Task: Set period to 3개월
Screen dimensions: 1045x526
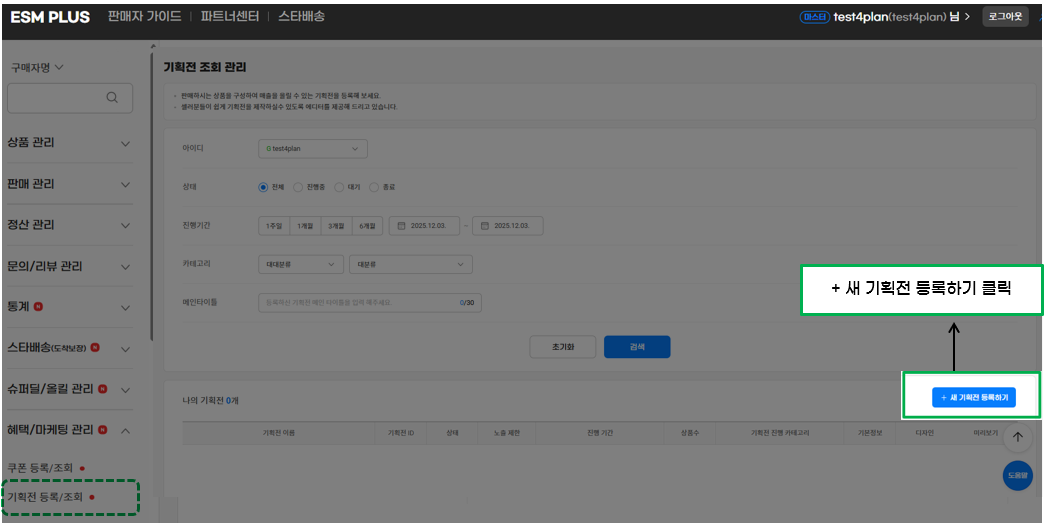Action: 337,226
